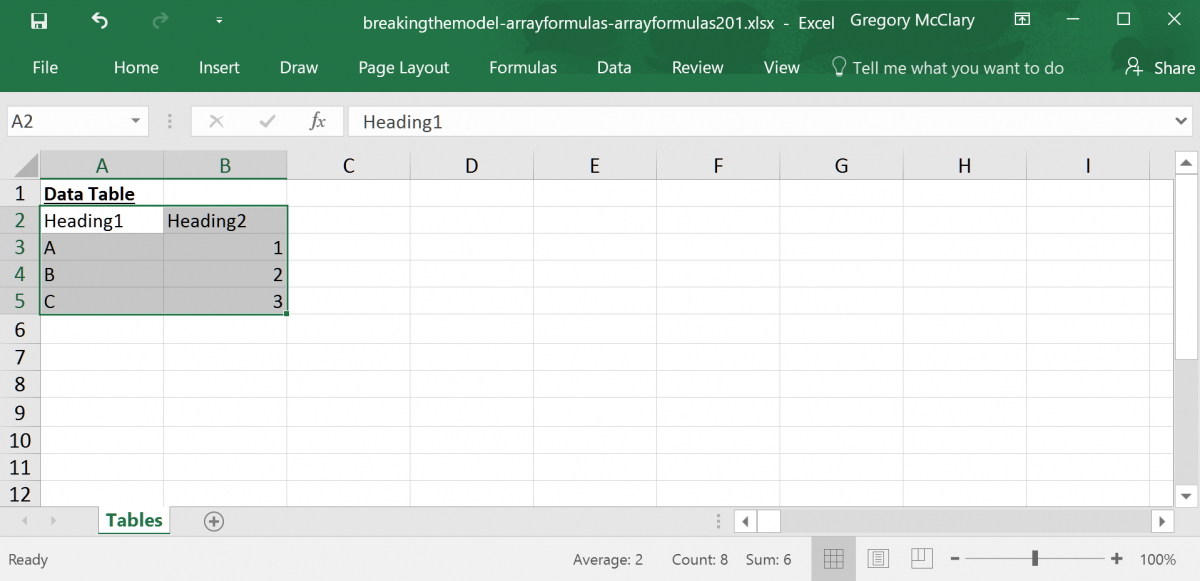
Task: Click the Redo icon
Action: (157, 19)
